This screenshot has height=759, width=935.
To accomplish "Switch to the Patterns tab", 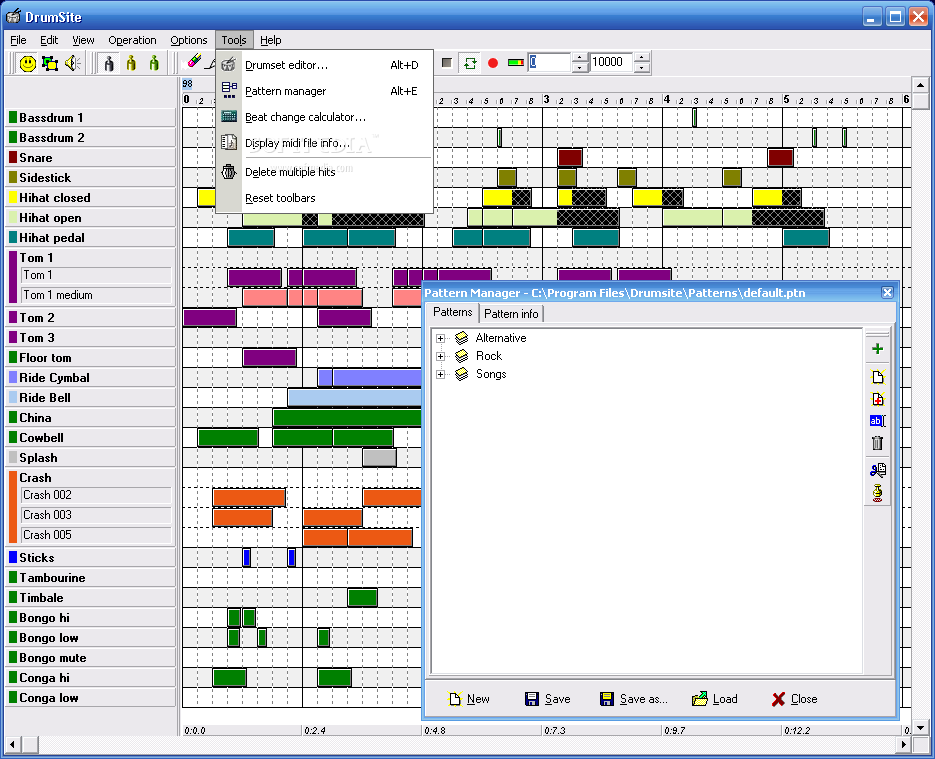I will click(x=453, y=312).
